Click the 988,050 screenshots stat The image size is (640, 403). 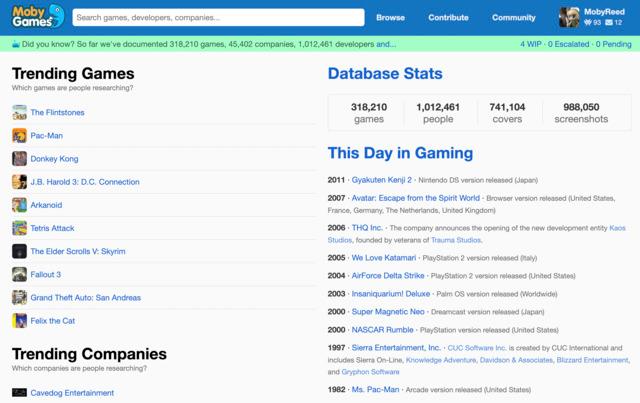pos(581,112)
